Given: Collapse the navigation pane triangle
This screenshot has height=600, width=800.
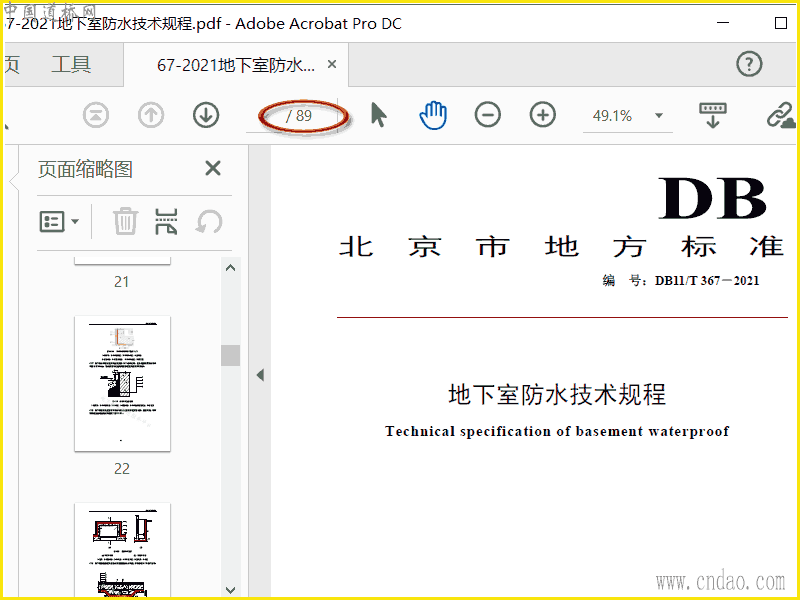Looking at the screenshot, I should (x=260, y=375).
